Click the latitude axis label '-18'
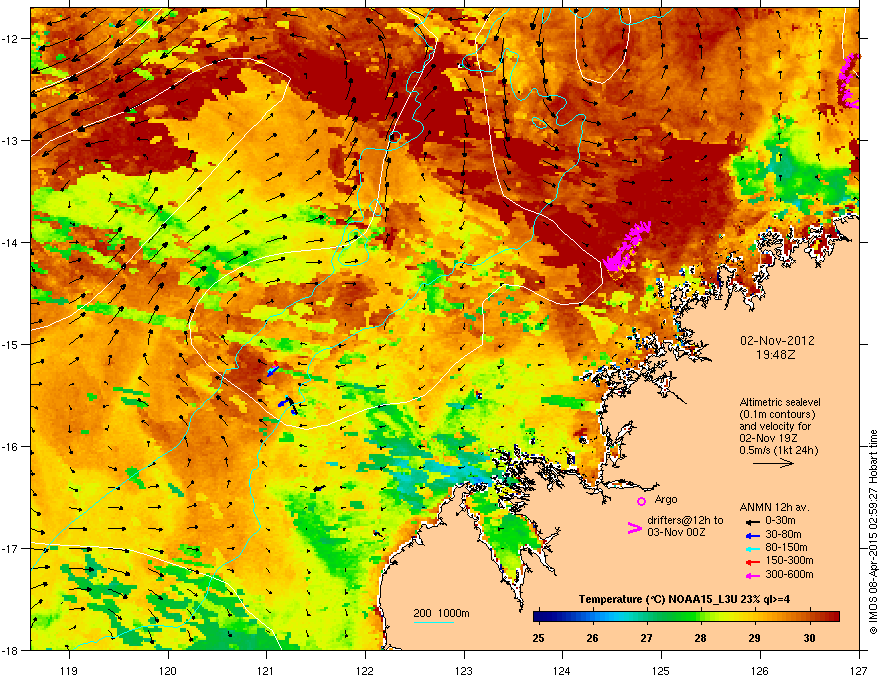The image size is (880, 680). (x=10, y=650)
